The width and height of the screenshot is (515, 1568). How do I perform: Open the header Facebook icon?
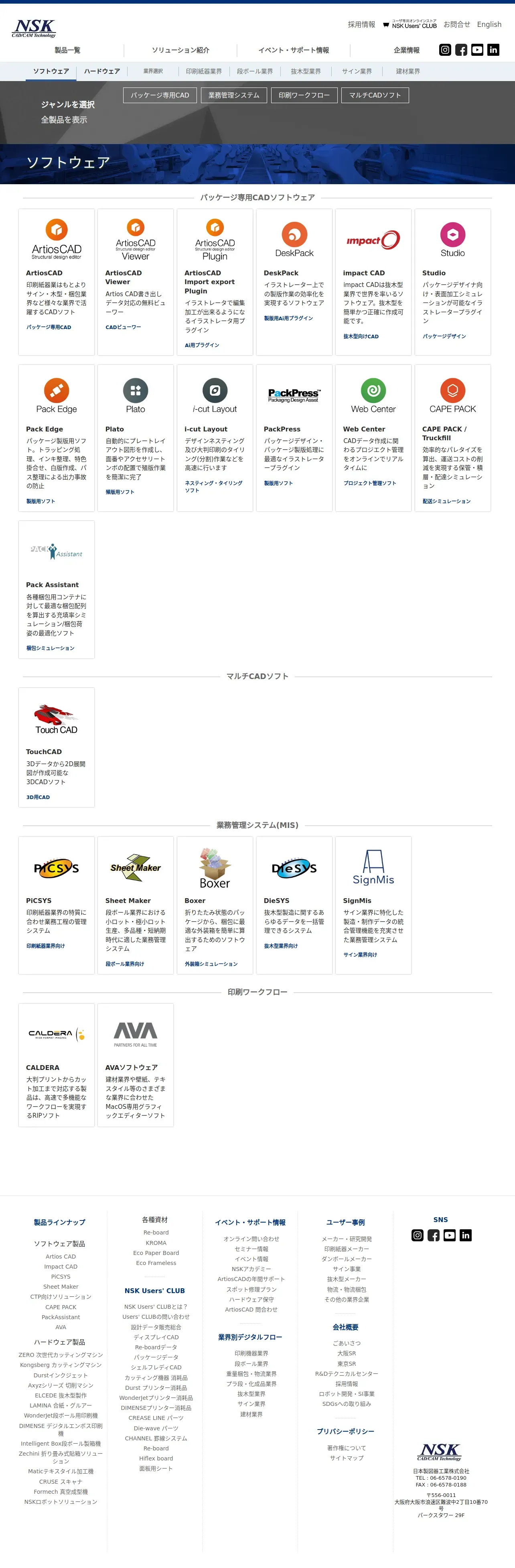[462, 50]
